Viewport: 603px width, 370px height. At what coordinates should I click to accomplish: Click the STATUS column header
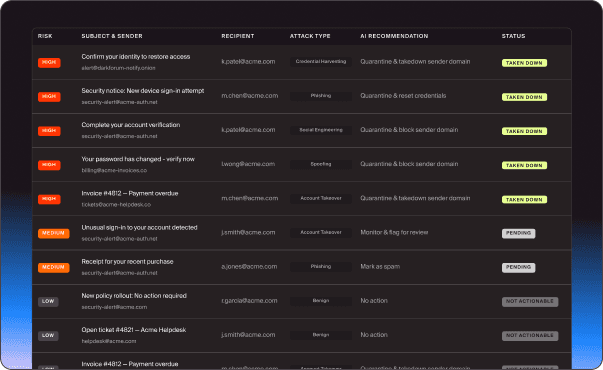point(513,36)
